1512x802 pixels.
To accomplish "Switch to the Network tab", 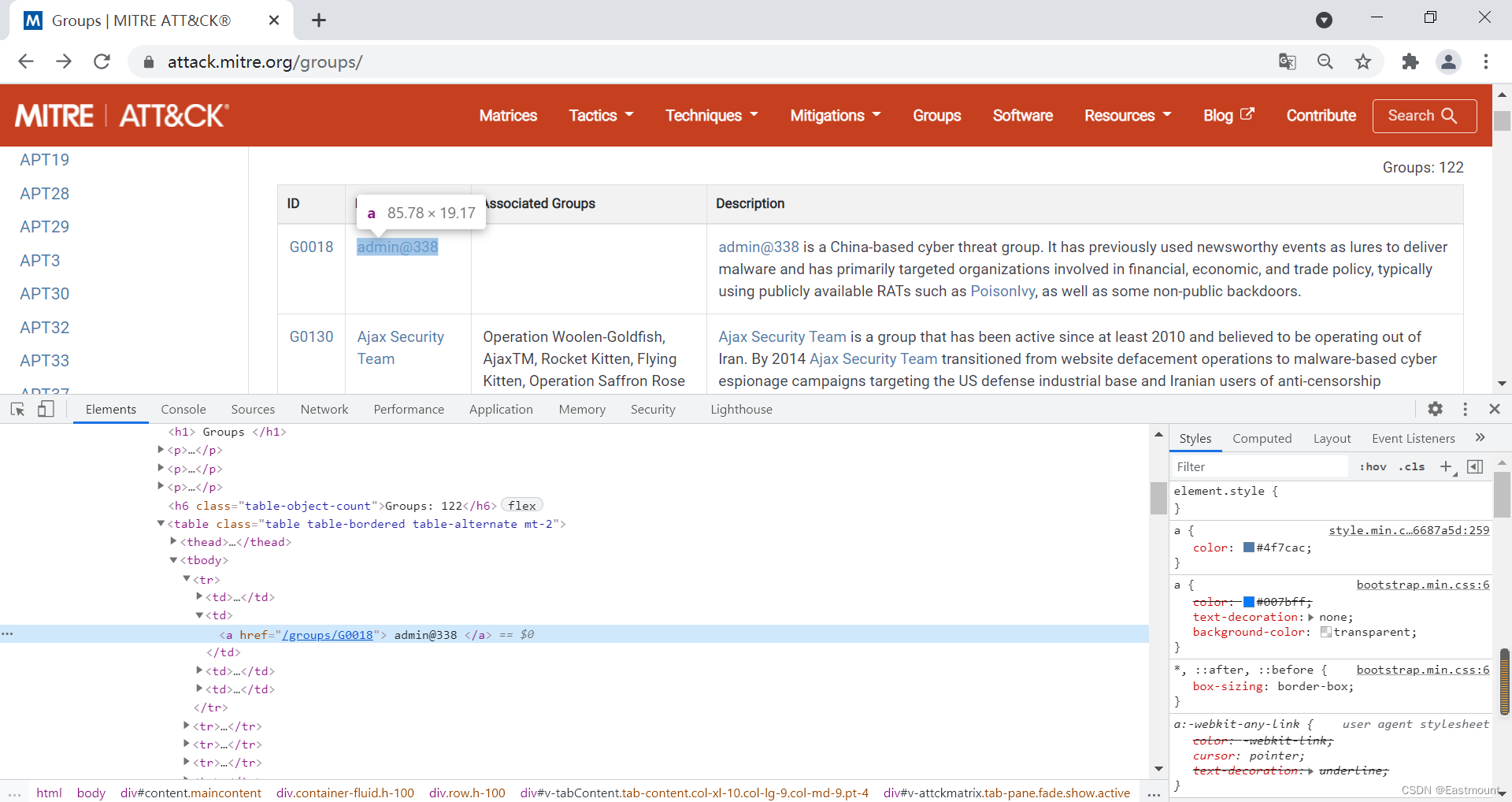I will pyautogui.click(x=324, y=409).
